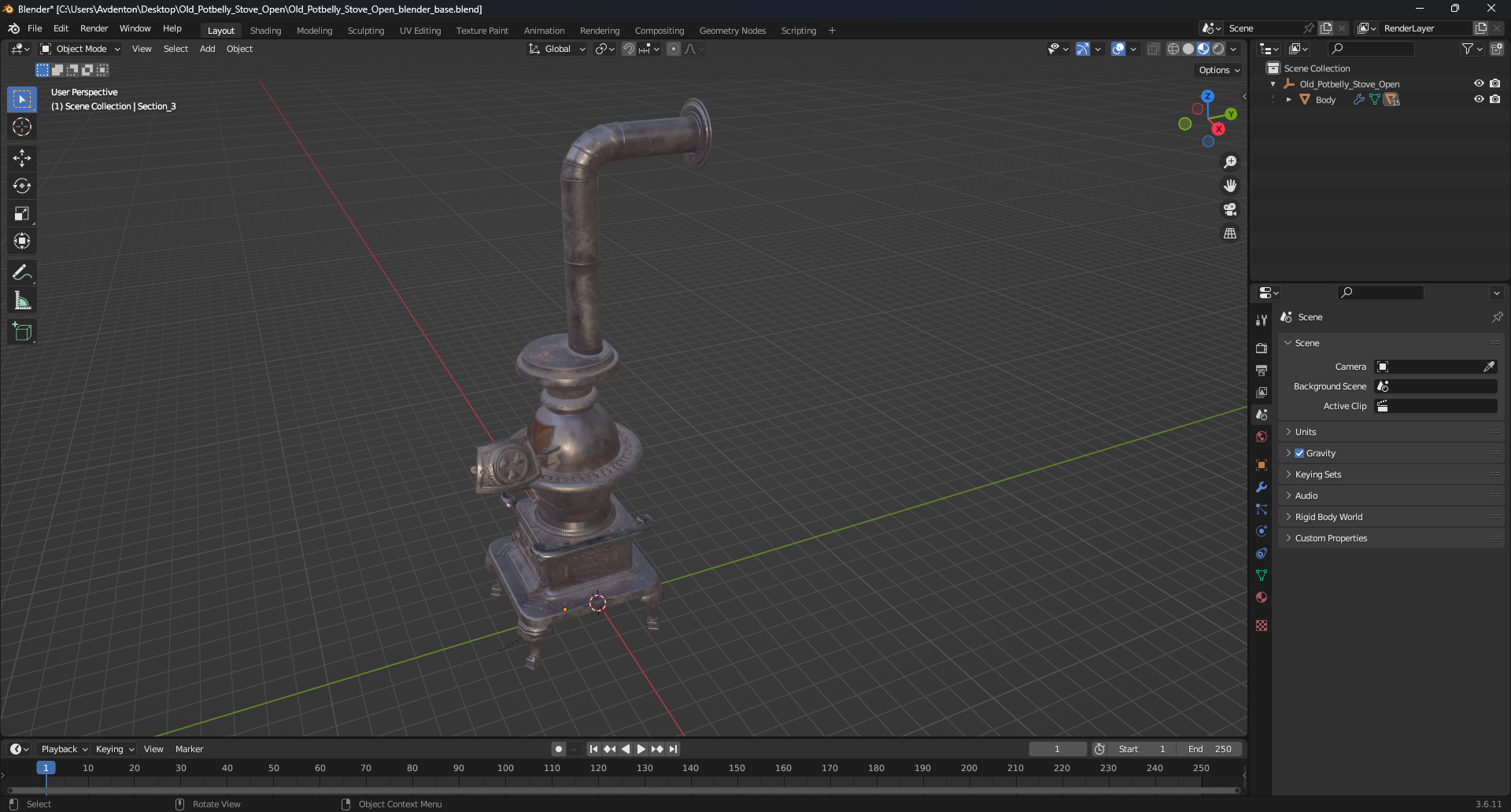Open the Output properties tab
The width and height of the screenshot is (1511, 812).
pyautogui.click(x=1262, y=370)
